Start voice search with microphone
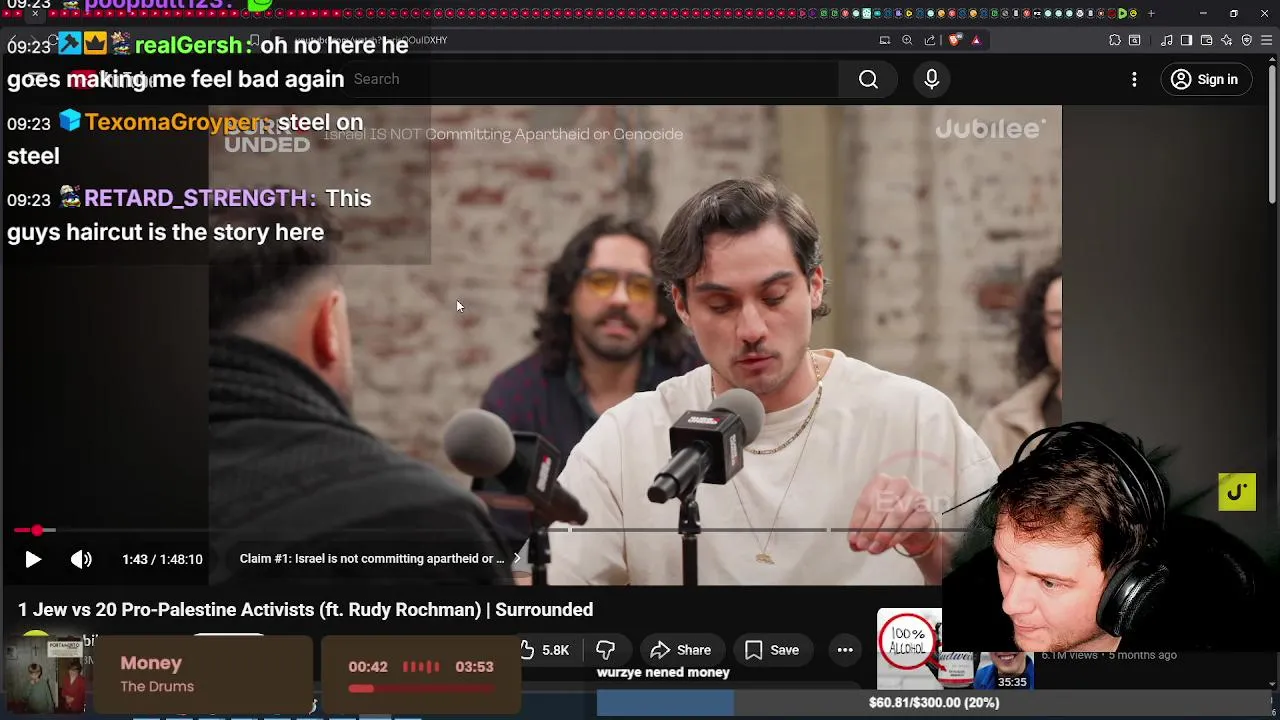This screenshot has height=720, width=1280. coord(931,79)
